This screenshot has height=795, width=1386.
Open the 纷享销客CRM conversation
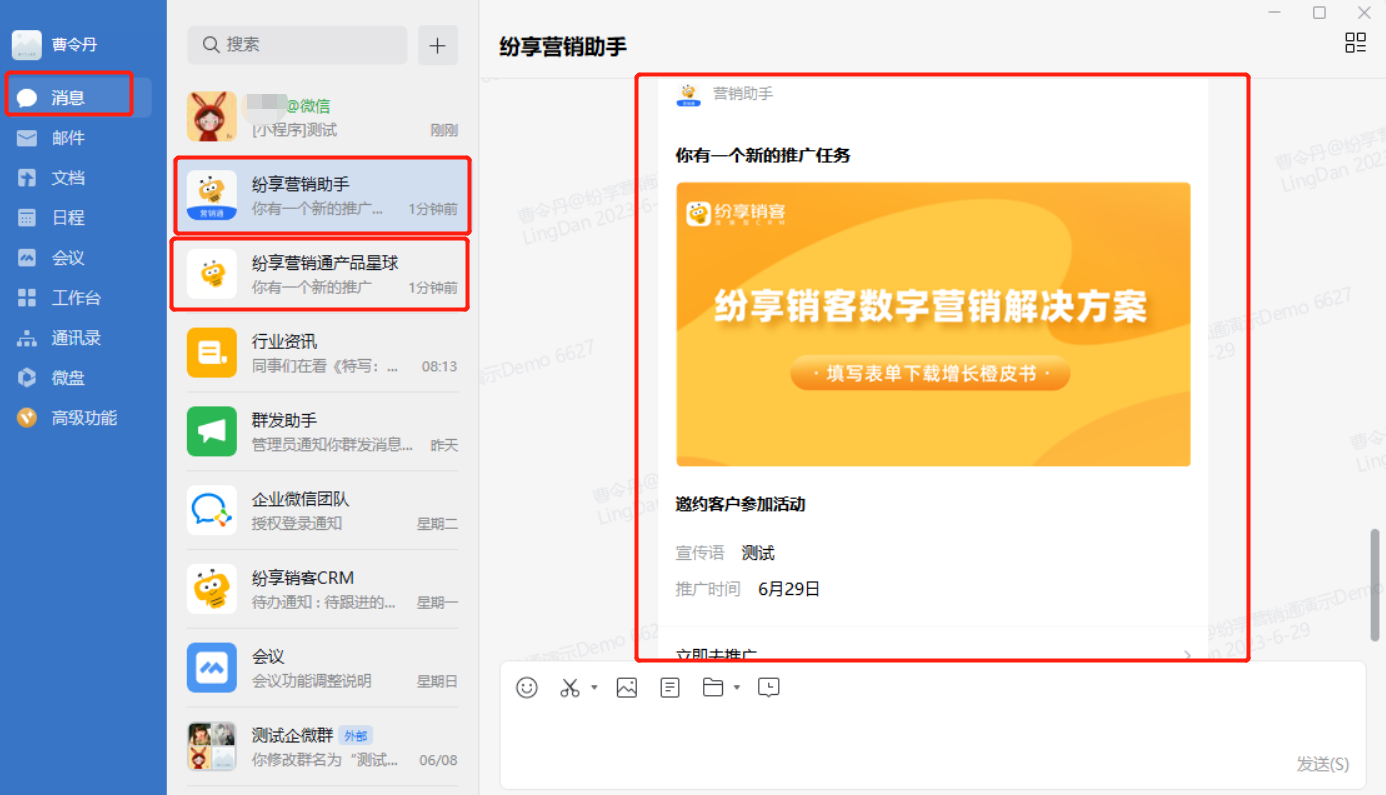tap(323, 589)
